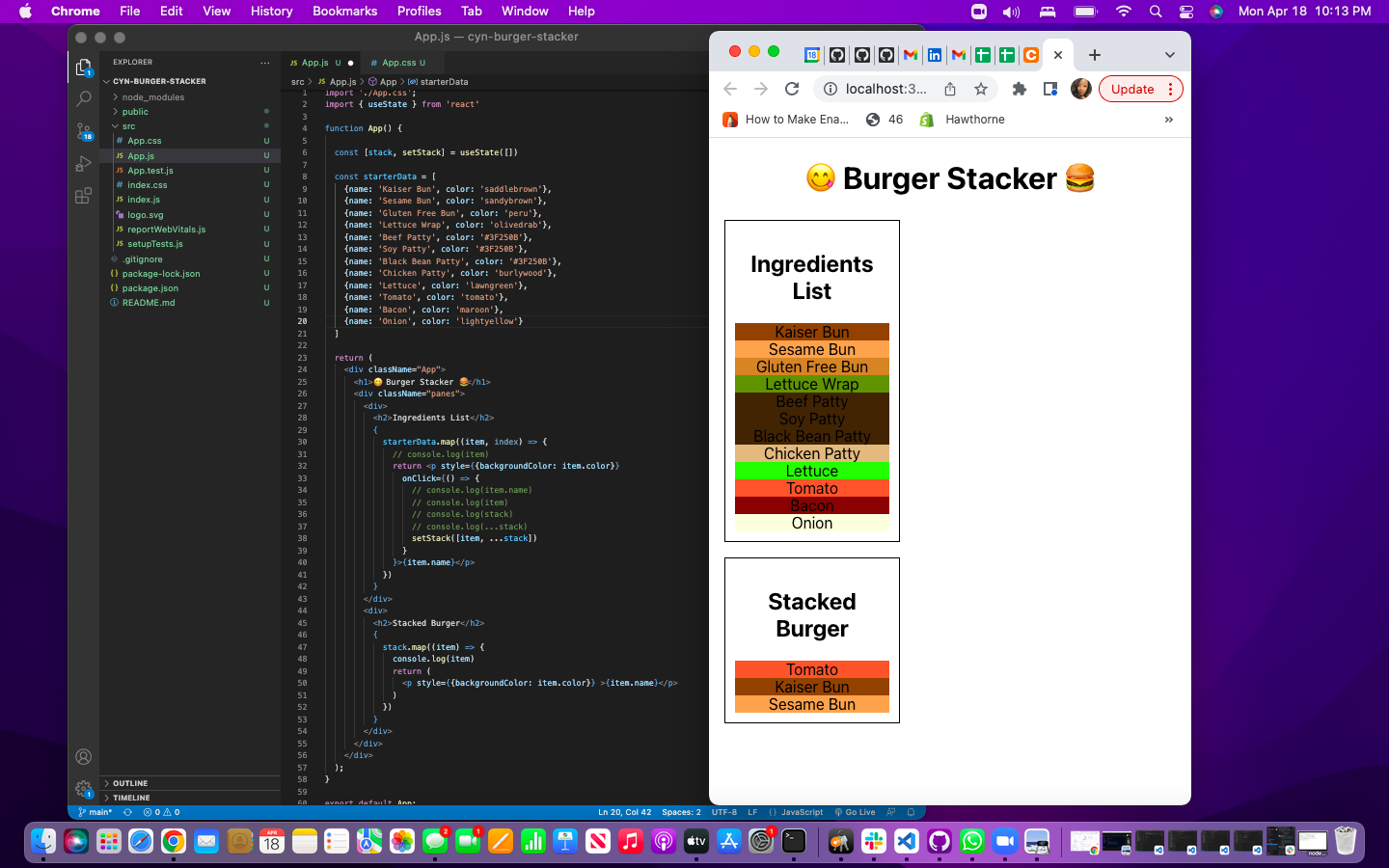The image size is (1389, 868).
Task: Open the Bookmarks menu
Action: tap(344, 12)
